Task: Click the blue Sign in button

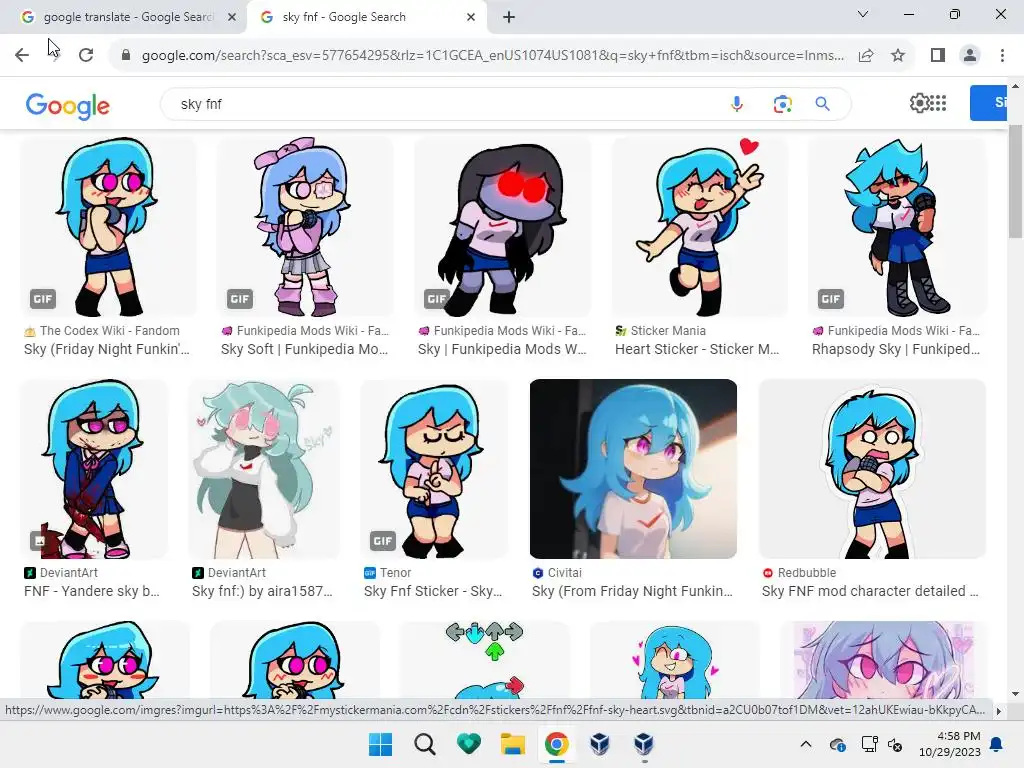Action: point(988,103)
